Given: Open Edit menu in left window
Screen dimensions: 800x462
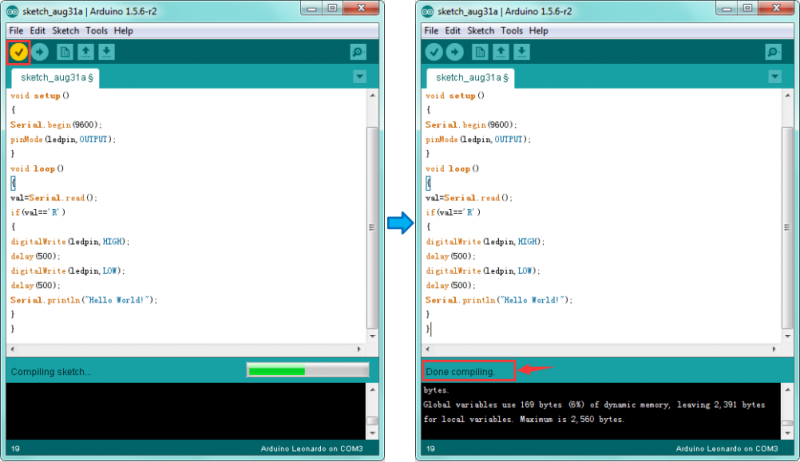Looking at the screenshot, I should click(x=37, y=31).
